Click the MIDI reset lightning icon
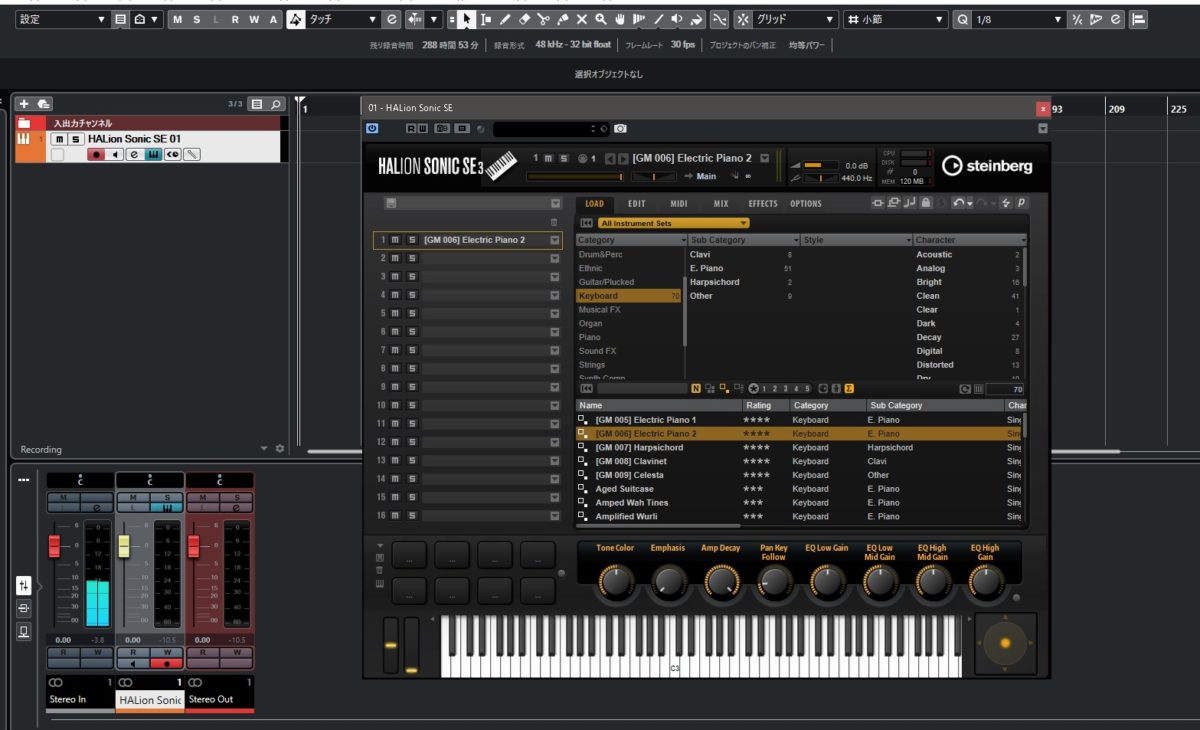 pos(1006,203)
